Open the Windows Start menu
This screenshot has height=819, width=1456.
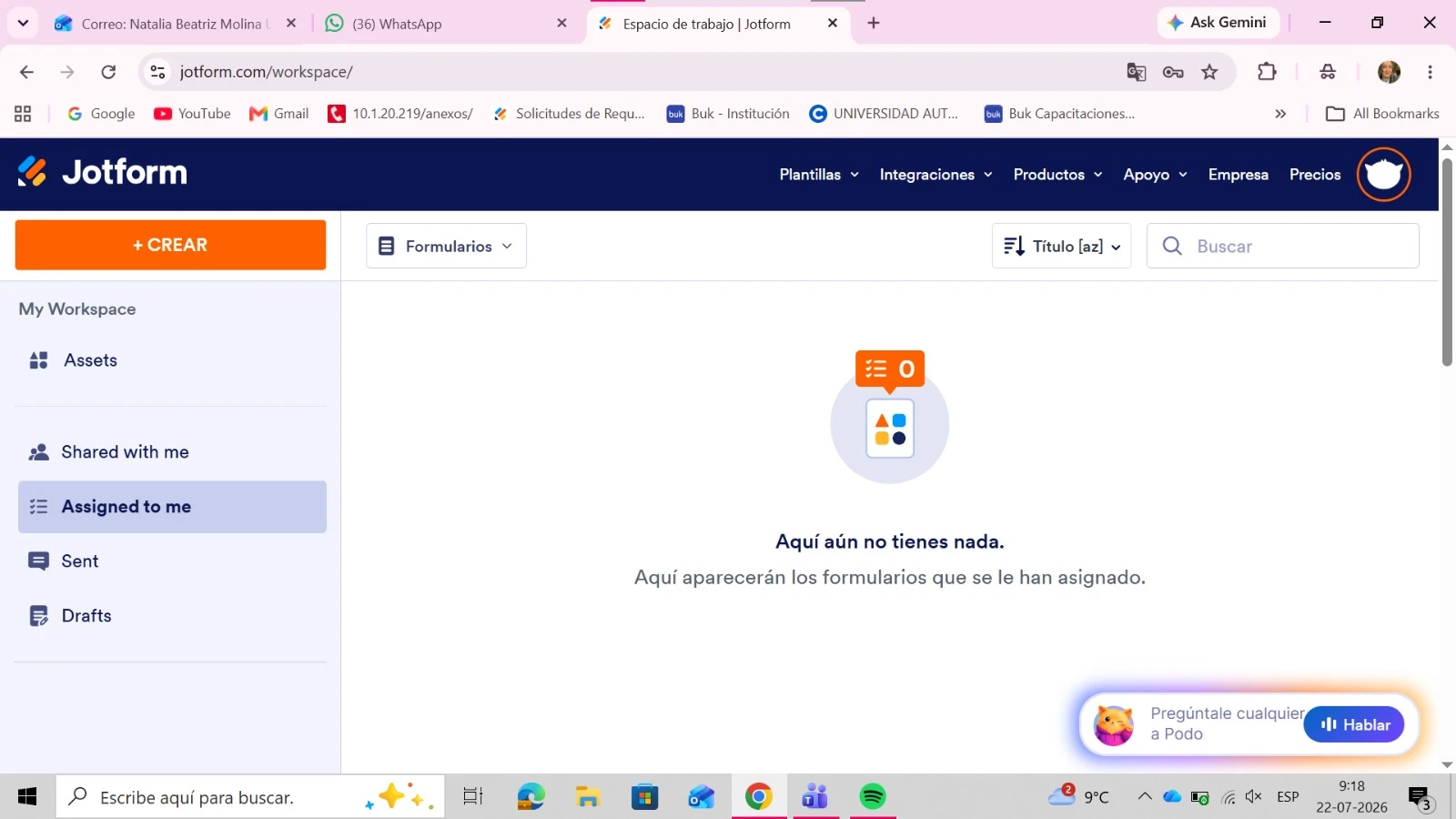[27, 797]
